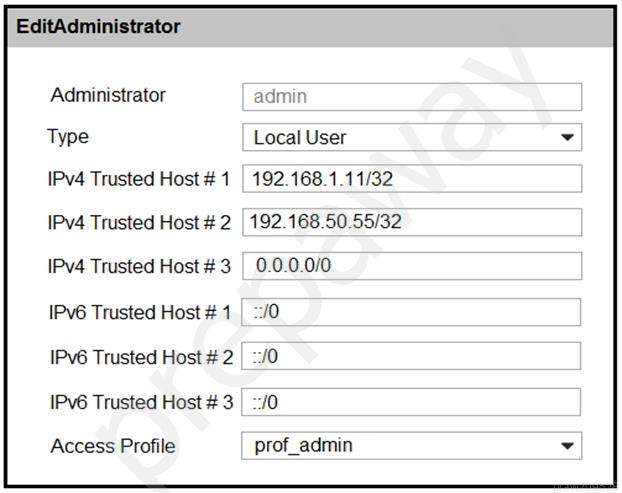This screenshot has height=493, width=622.
Task: Open the Access Profile dropdown showing prof_admin
Action: (x=411, y=446)
